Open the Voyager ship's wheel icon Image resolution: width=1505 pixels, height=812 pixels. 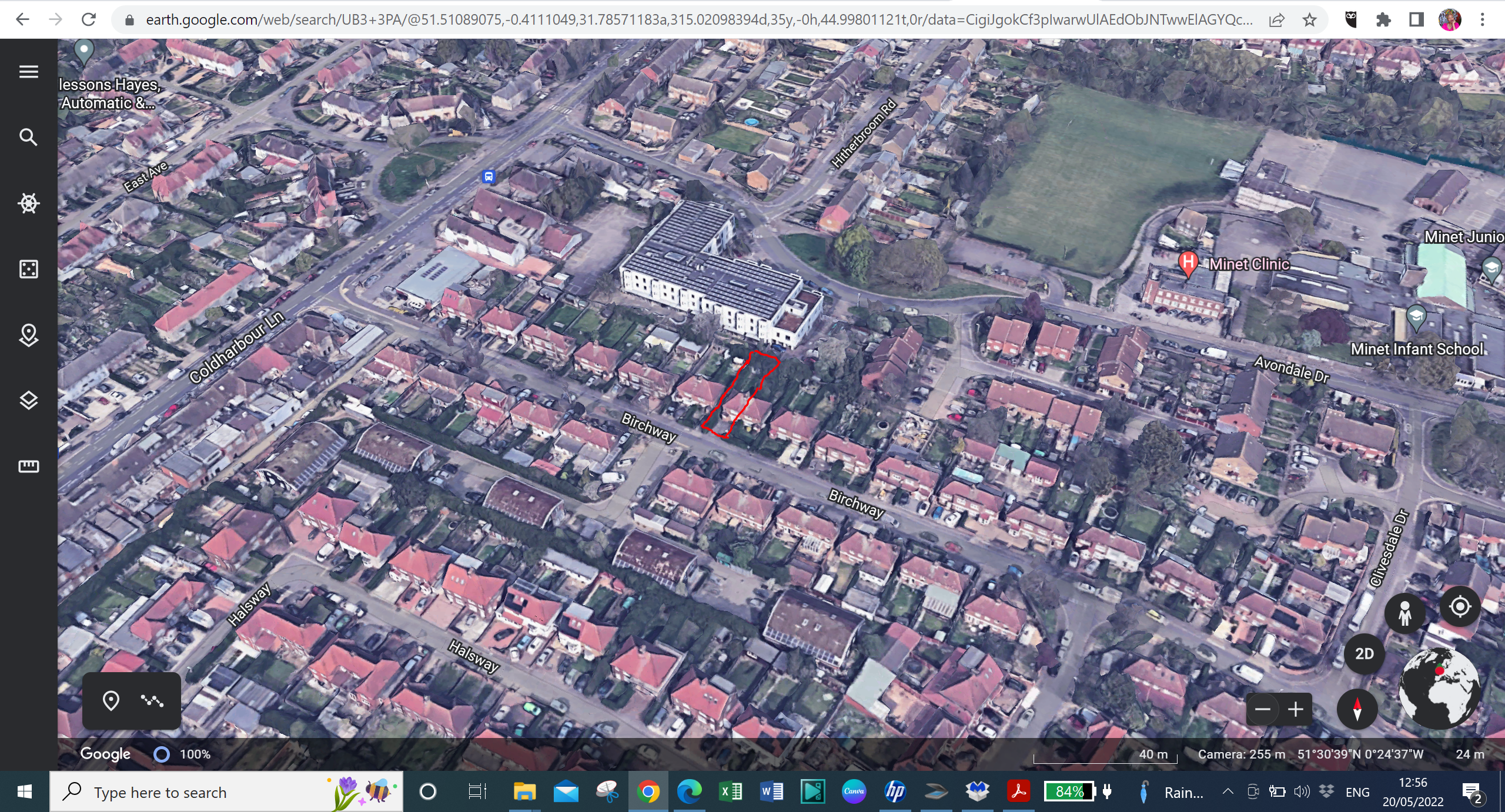coord(28,203)
